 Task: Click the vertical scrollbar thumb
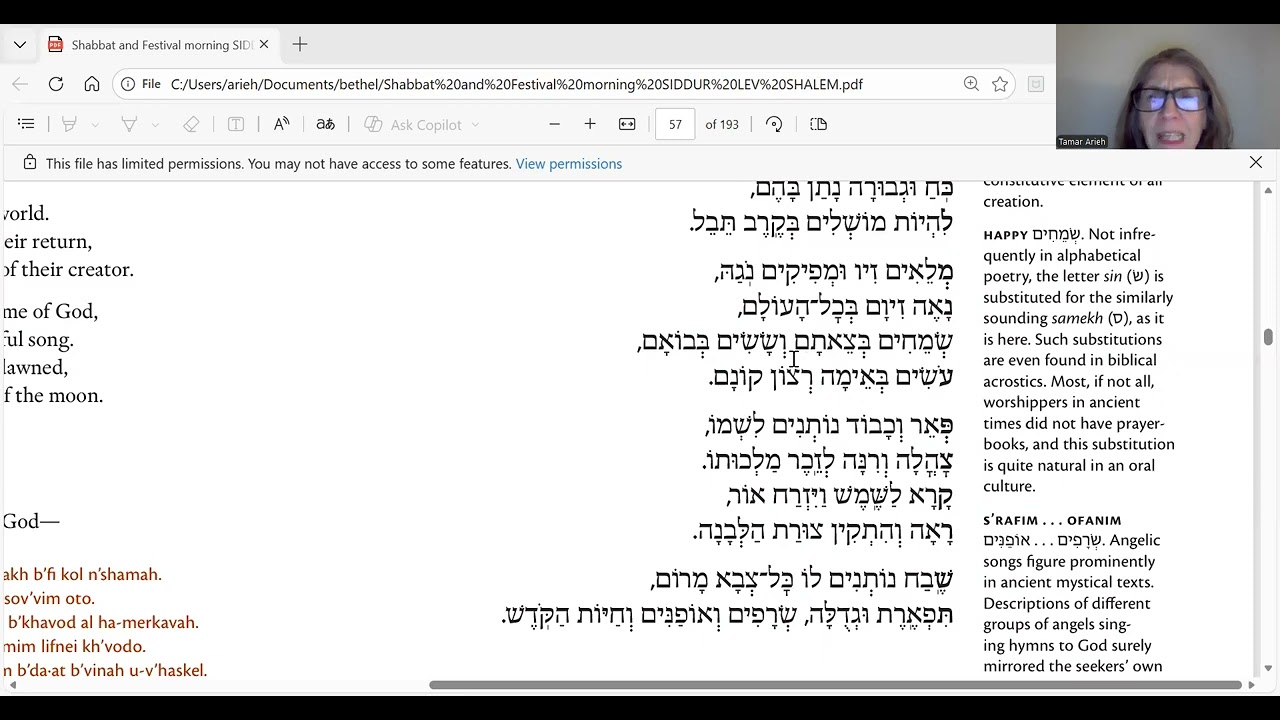1268,337
